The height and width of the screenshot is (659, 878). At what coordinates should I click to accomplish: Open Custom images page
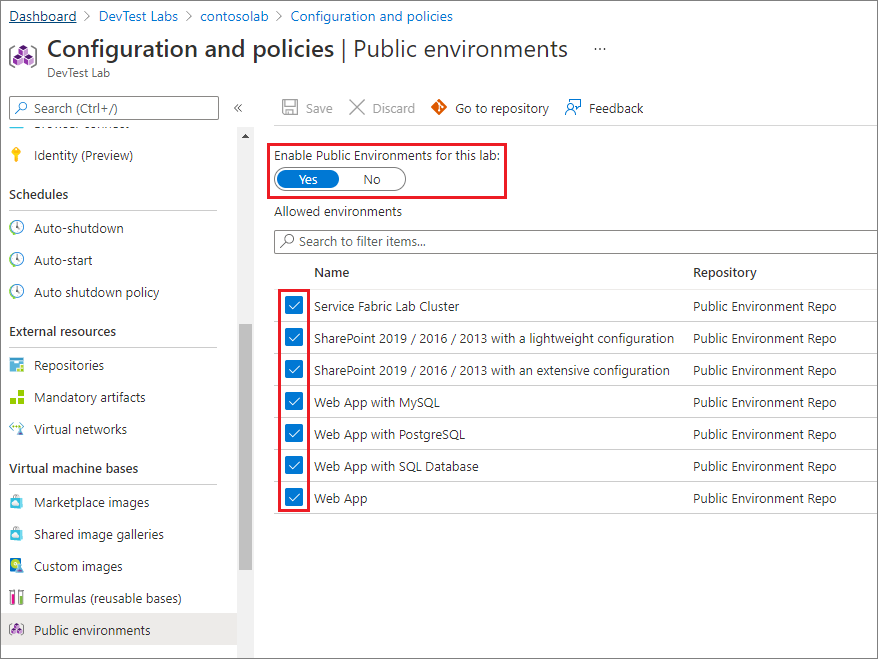pyautogui.click(x=78, y=566)
